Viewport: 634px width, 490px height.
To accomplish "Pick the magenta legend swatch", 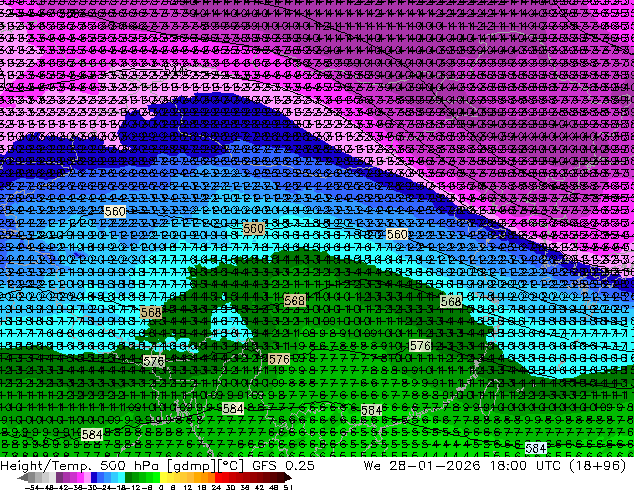I will (x=80, y=478).
